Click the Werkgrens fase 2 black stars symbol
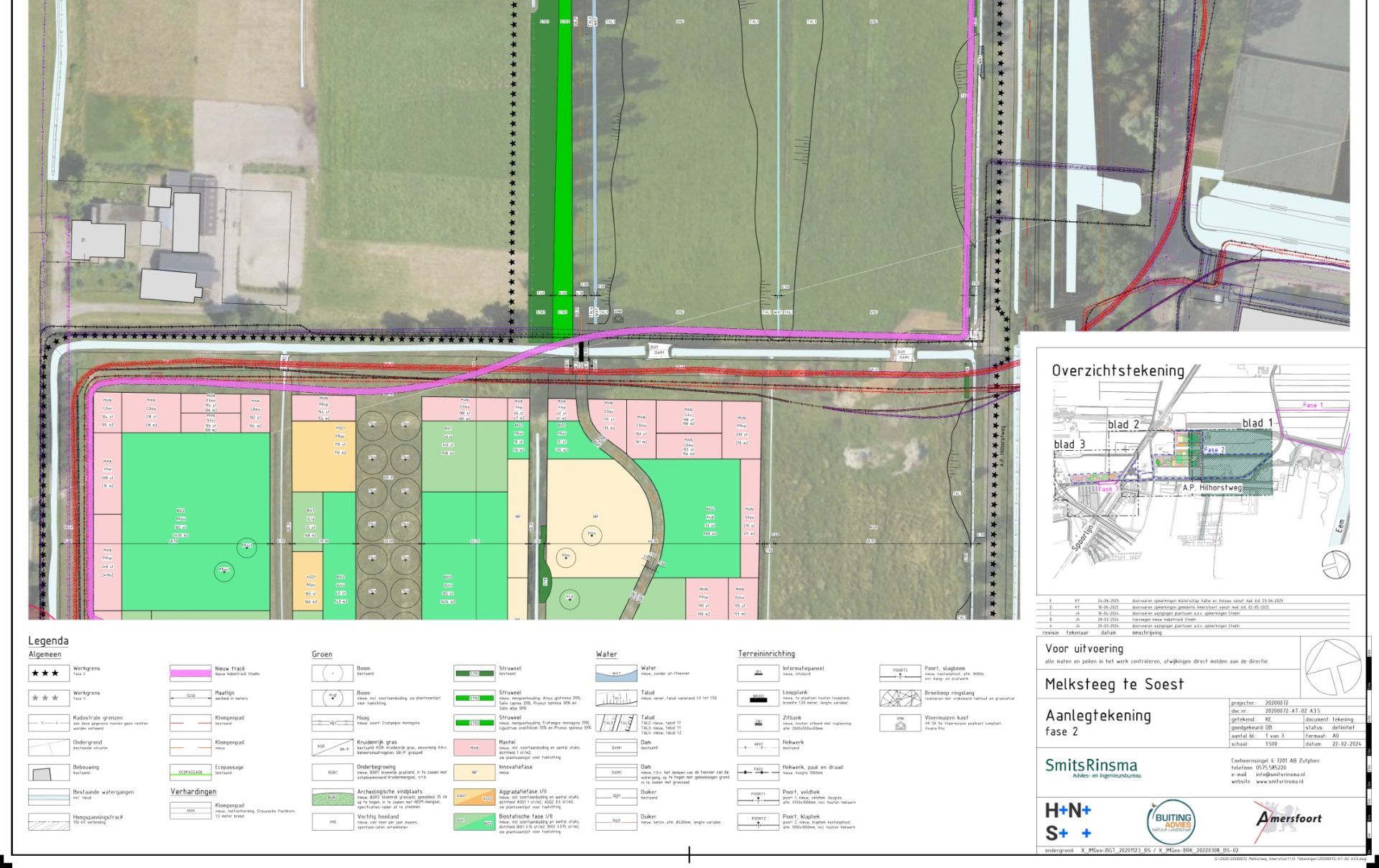Screen dimensions: 1379x868 point(48,673)
